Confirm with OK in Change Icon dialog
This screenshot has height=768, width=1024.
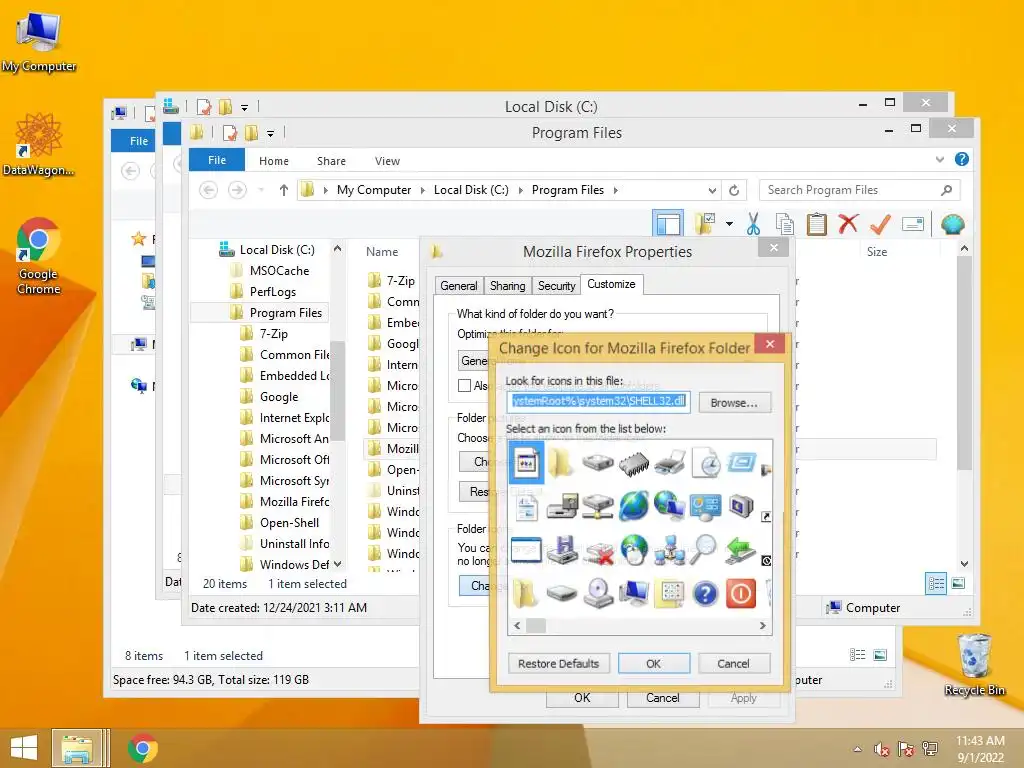click(x=653, y=664)
